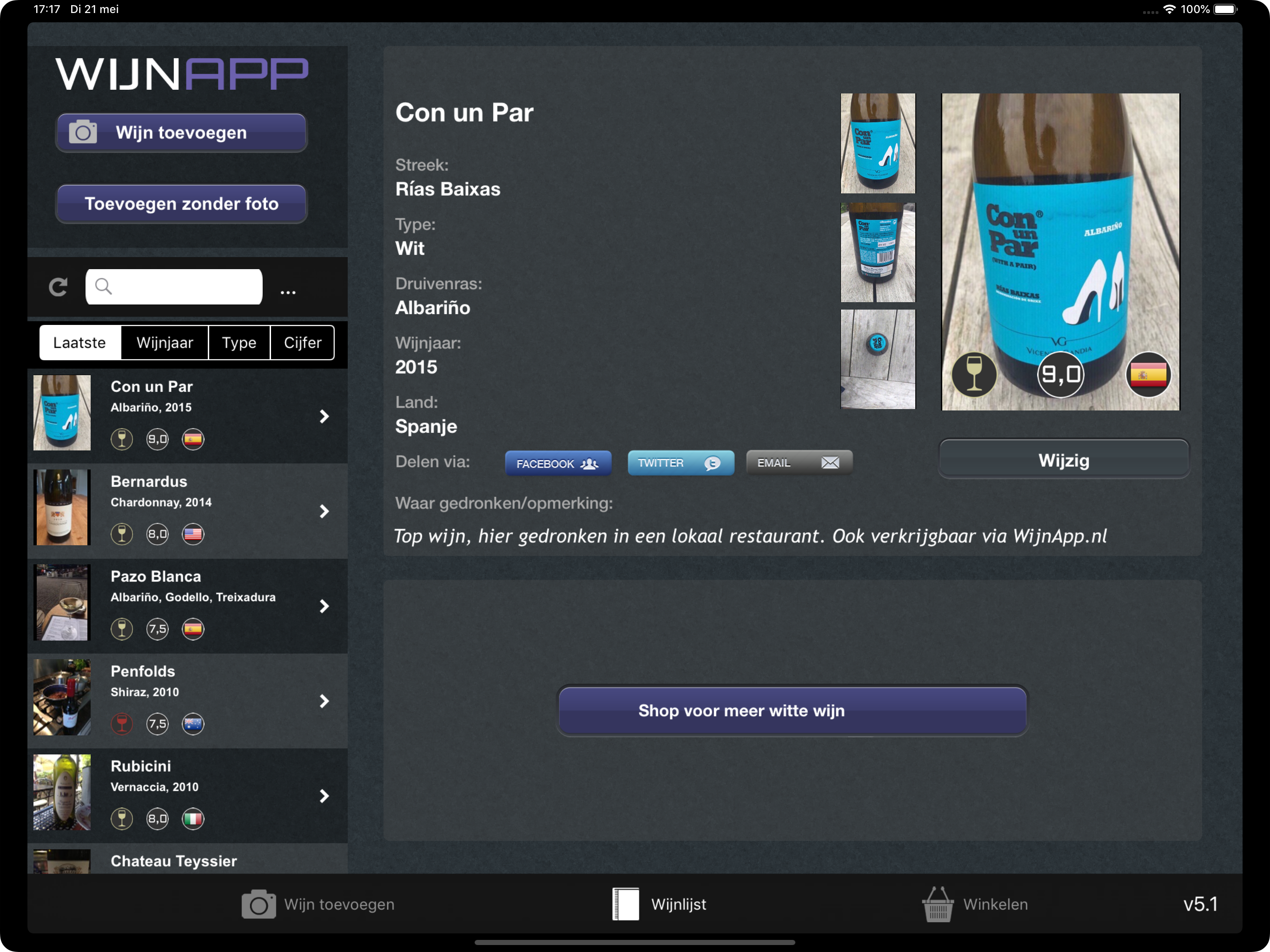The image size is (1270, 952).
Task: Click the v5.1 version label
Action: (x=1201, y=904)
